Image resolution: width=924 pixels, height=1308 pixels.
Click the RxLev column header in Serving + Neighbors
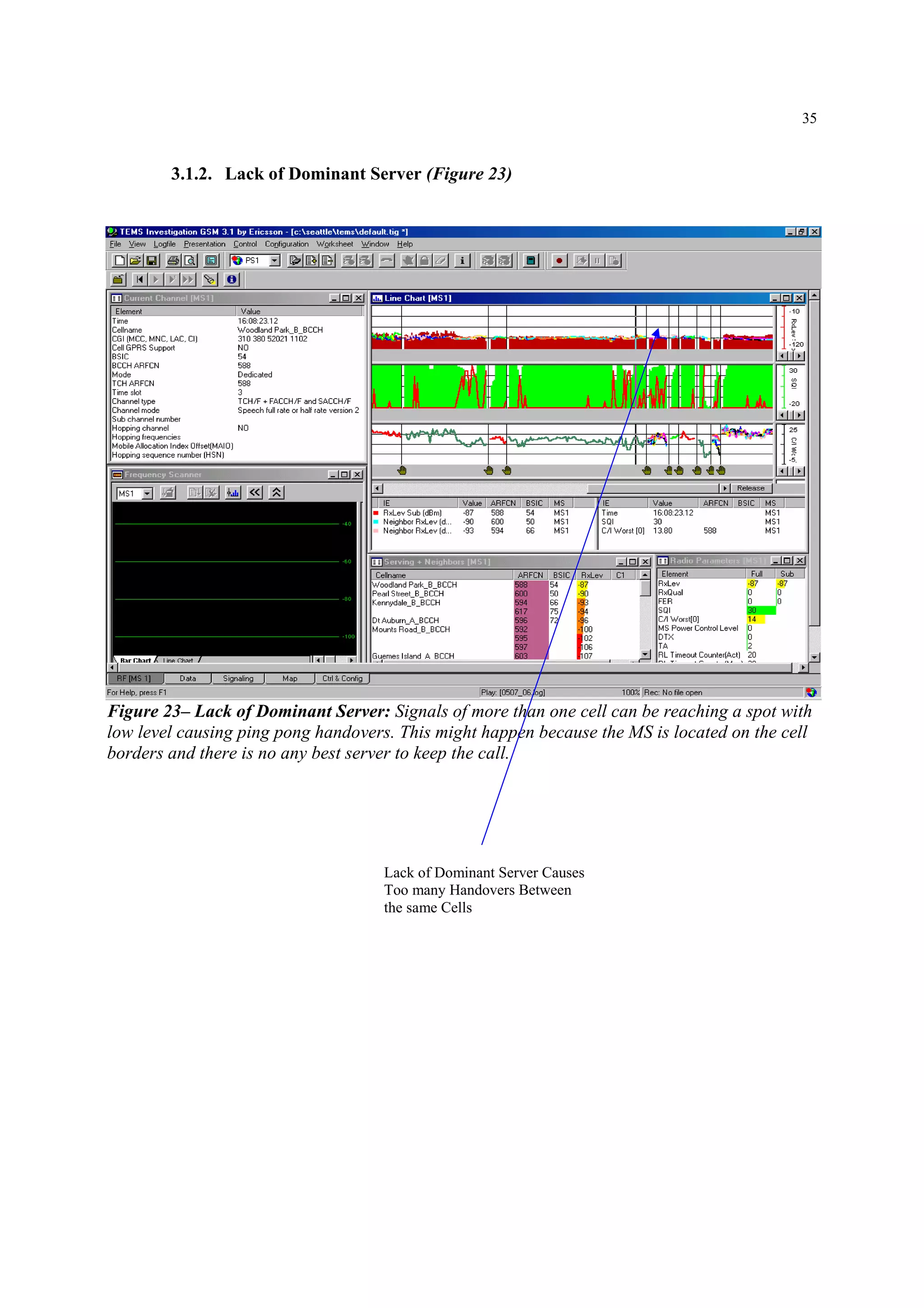[x=591, y=575]
